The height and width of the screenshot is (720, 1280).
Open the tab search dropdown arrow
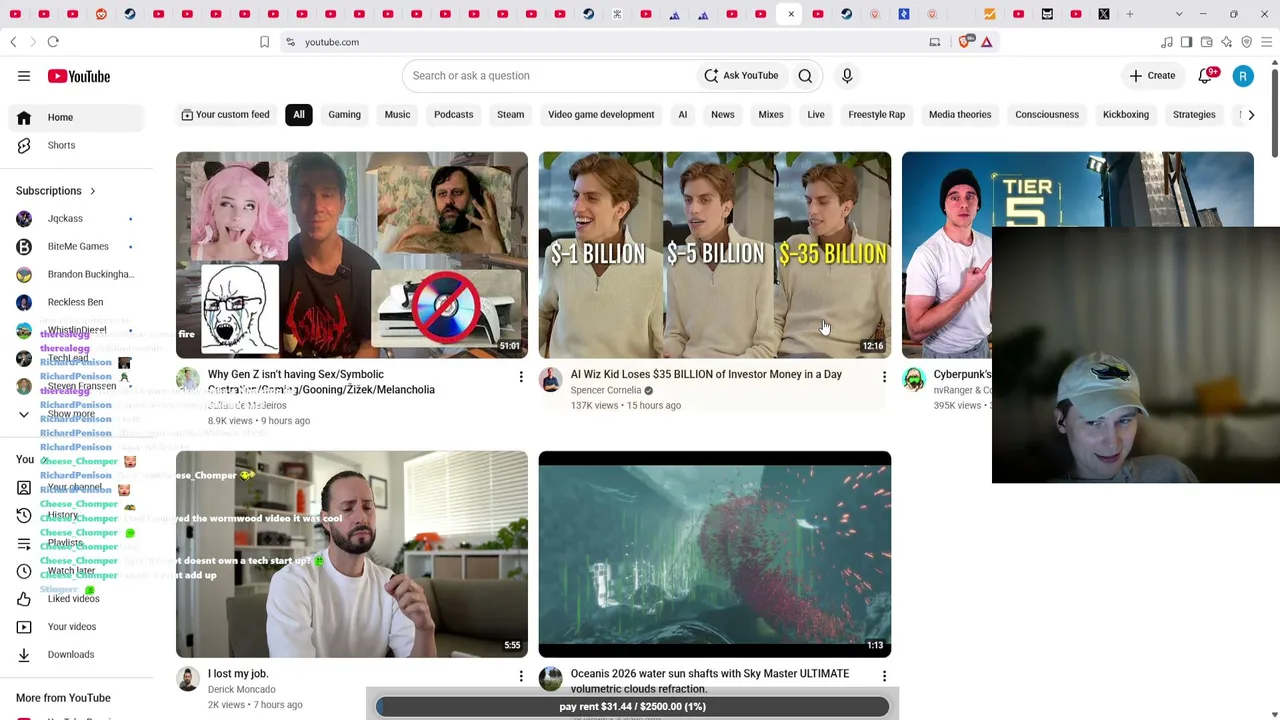pyautogui.click(x=1179, y=14)
